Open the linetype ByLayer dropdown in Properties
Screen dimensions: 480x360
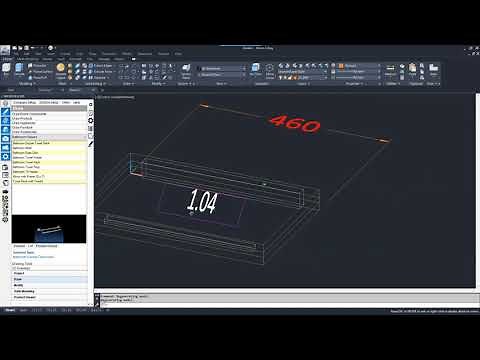[x=357, y=77]
